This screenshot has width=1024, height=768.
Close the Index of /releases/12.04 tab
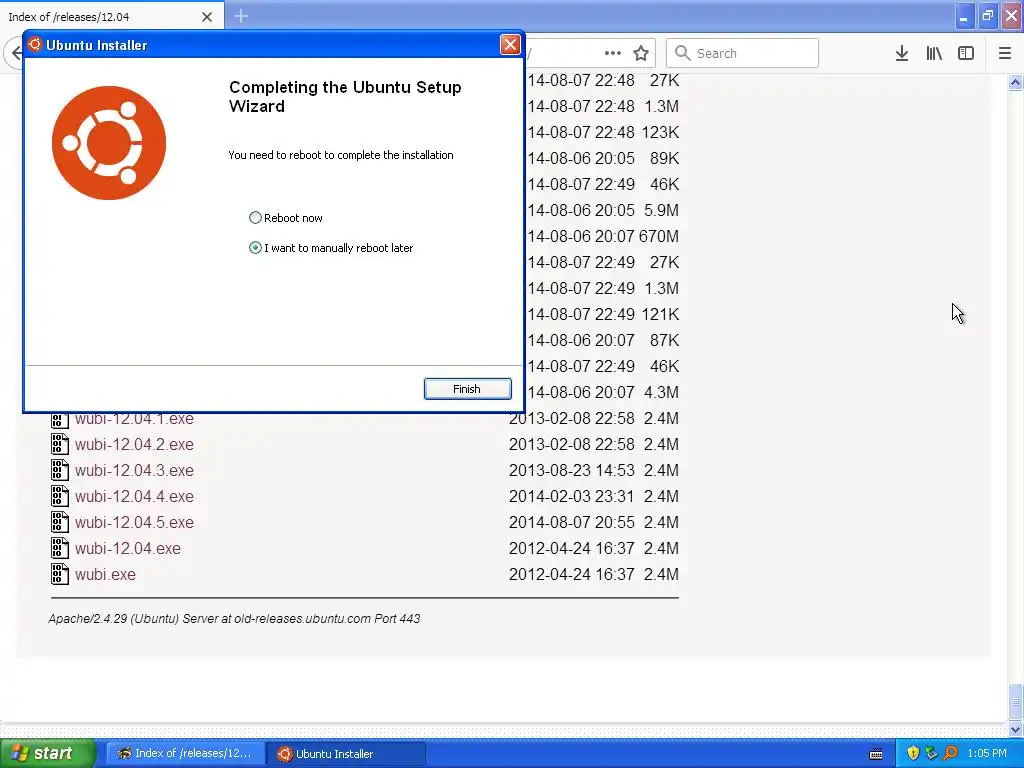tap(207, 17)
